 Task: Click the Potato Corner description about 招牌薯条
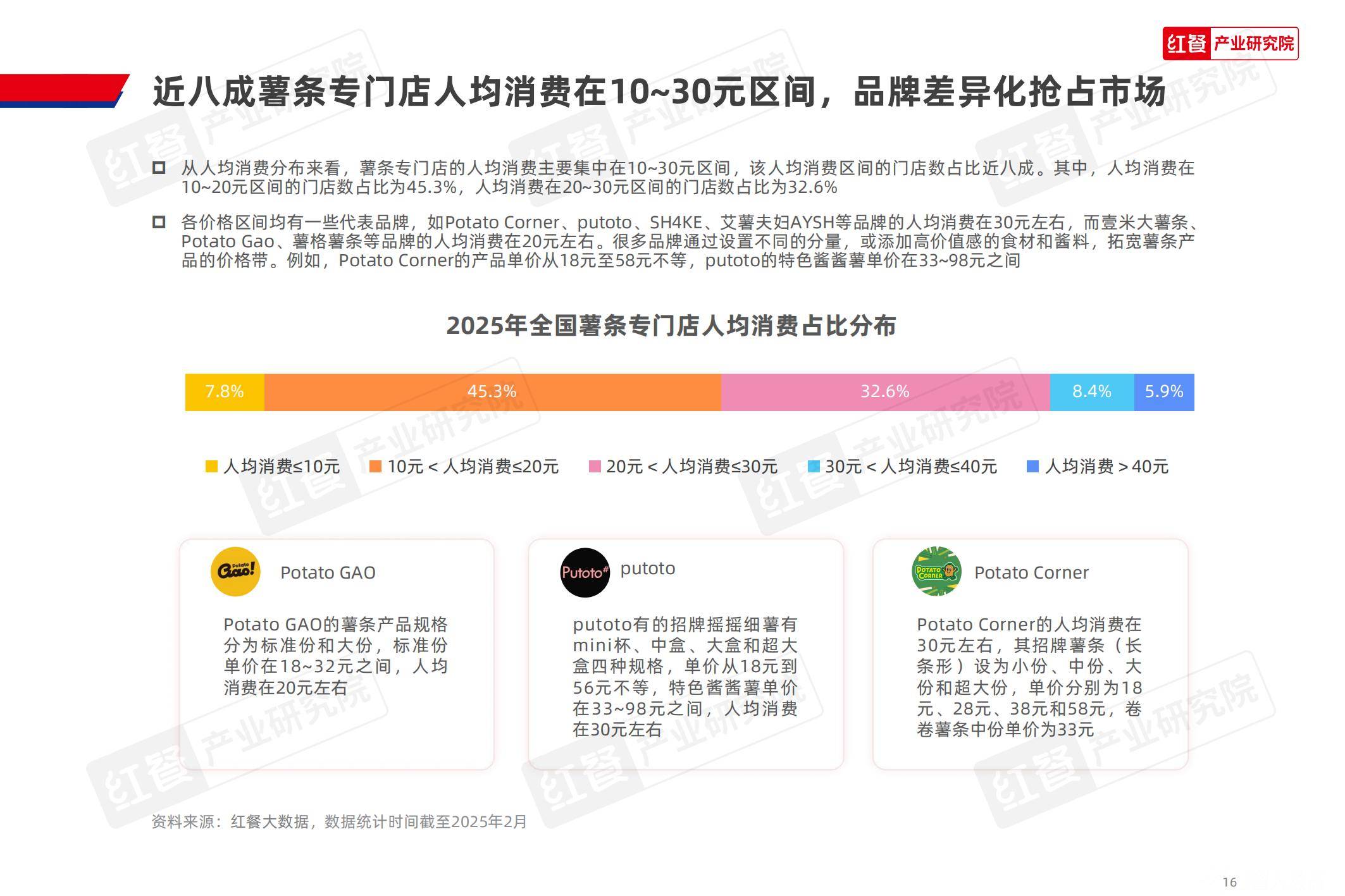pyautogui.click(x=1029, y=677)
